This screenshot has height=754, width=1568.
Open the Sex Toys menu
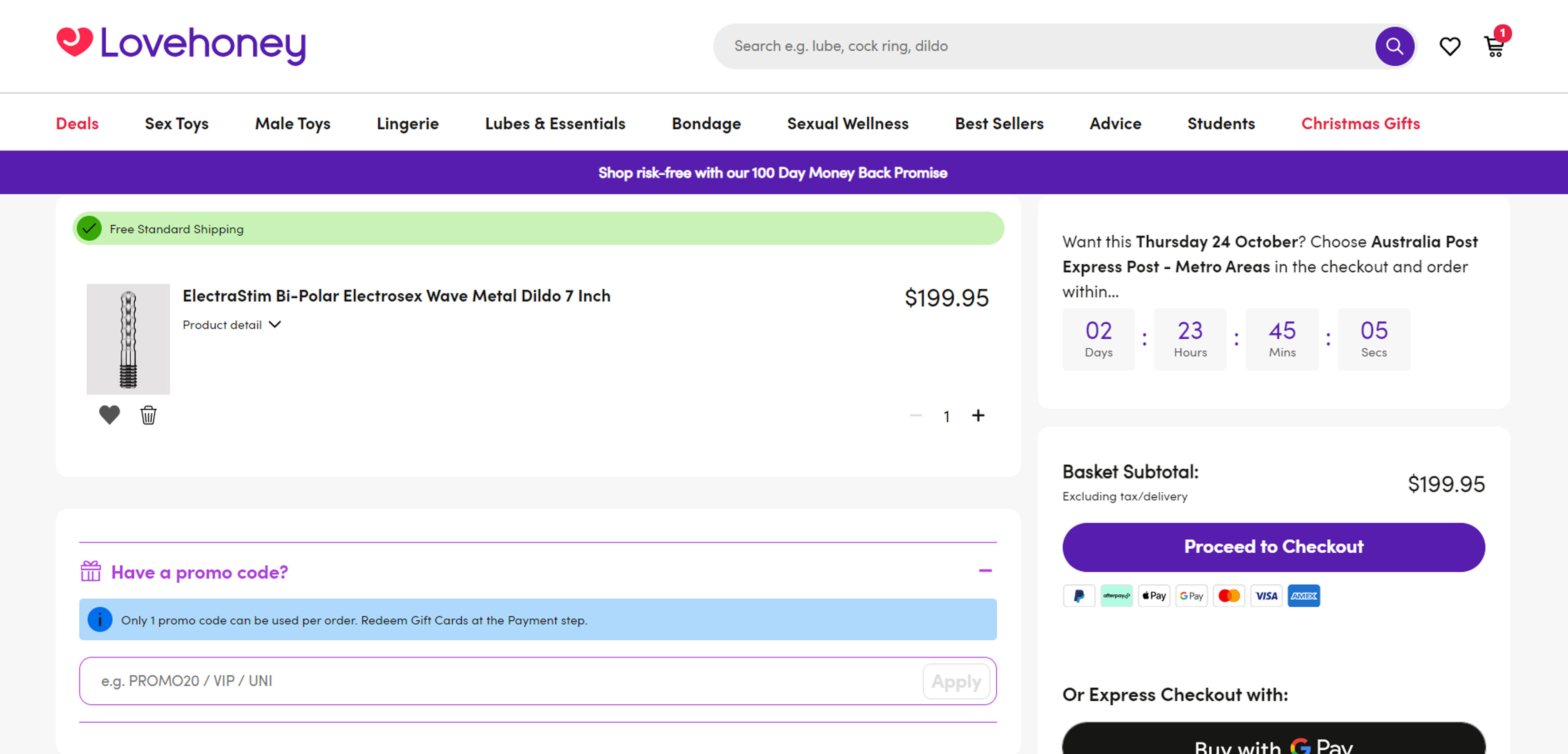(x=176, y=124)
